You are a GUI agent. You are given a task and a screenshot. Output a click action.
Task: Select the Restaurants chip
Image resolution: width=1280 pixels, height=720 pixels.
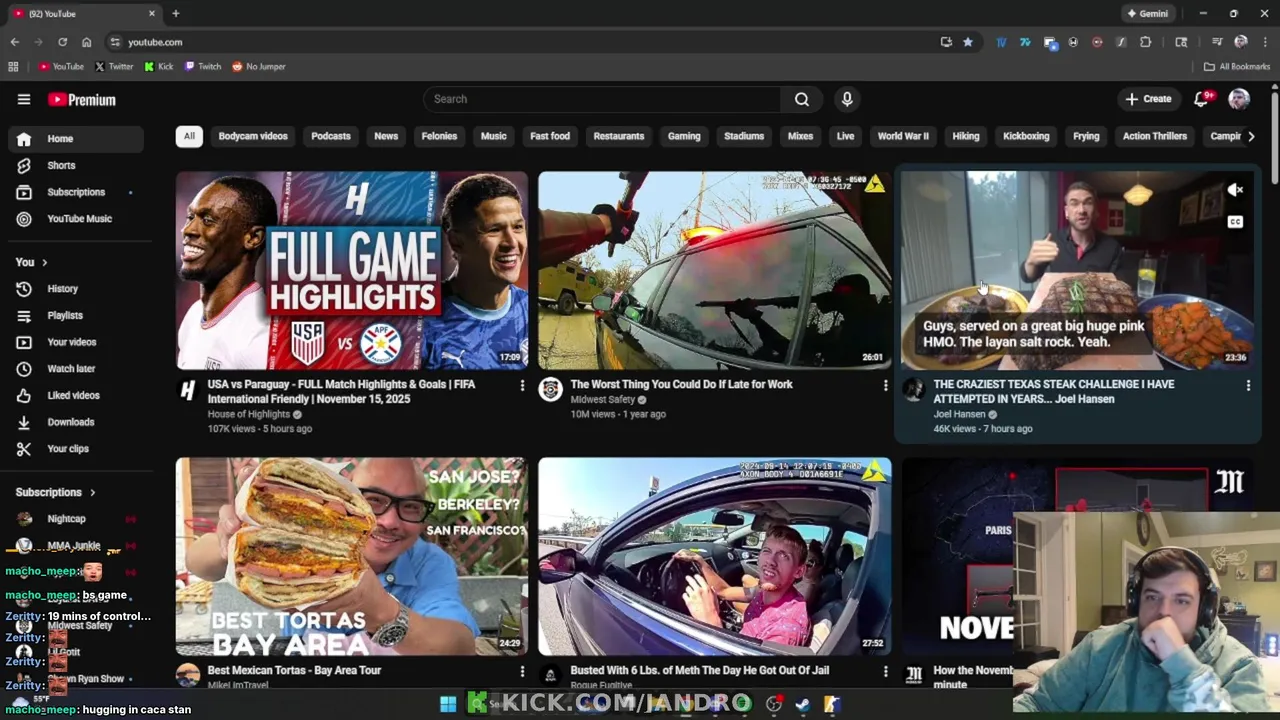coord(619,136)
